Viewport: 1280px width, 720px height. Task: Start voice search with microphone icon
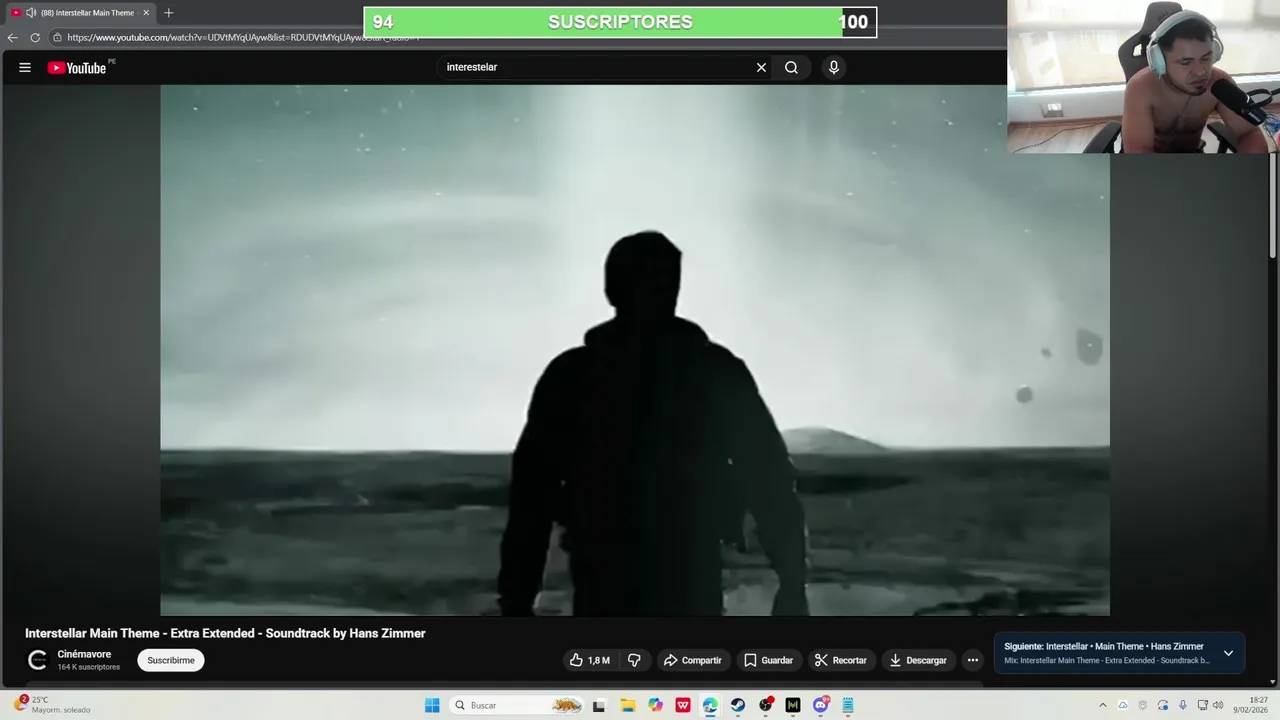pos(834,67)
